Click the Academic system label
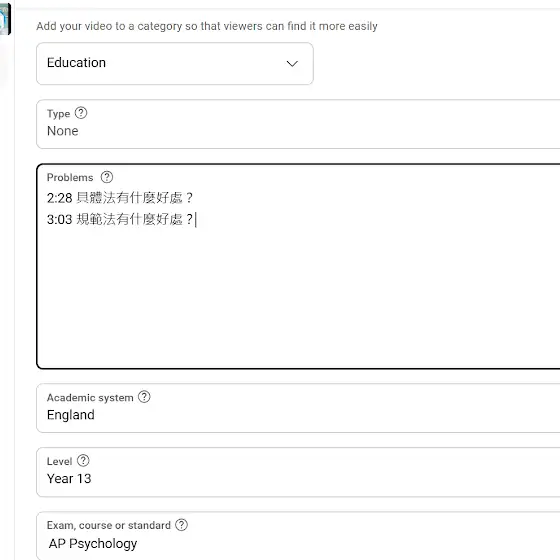Viewport: 560px width, 560px height. (90, 398)
